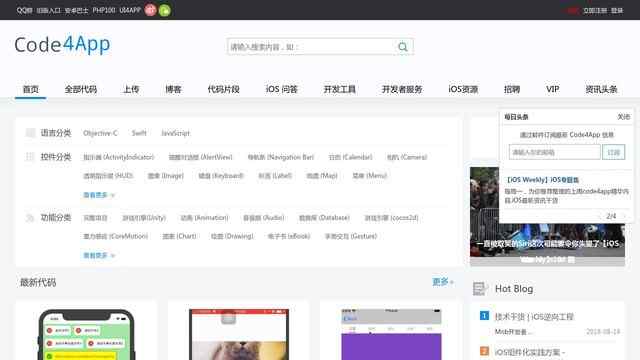Open the 资讯头条 nav tab

point(601,89)
